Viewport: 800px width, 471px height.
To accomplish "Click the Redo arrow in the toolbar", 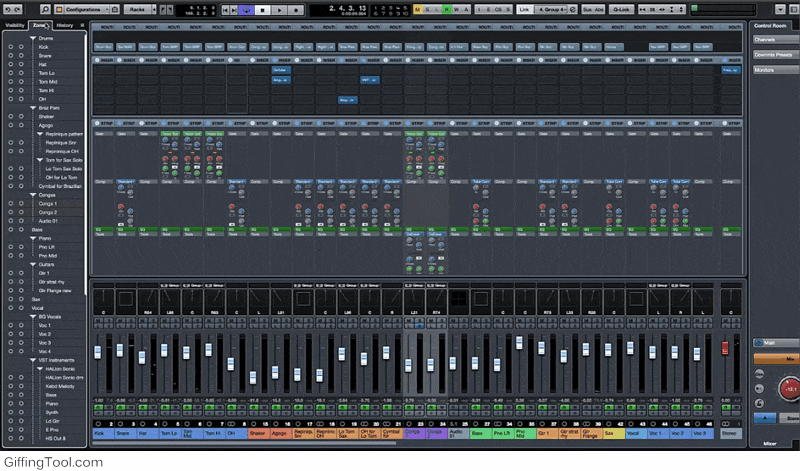I will point(18,9).
